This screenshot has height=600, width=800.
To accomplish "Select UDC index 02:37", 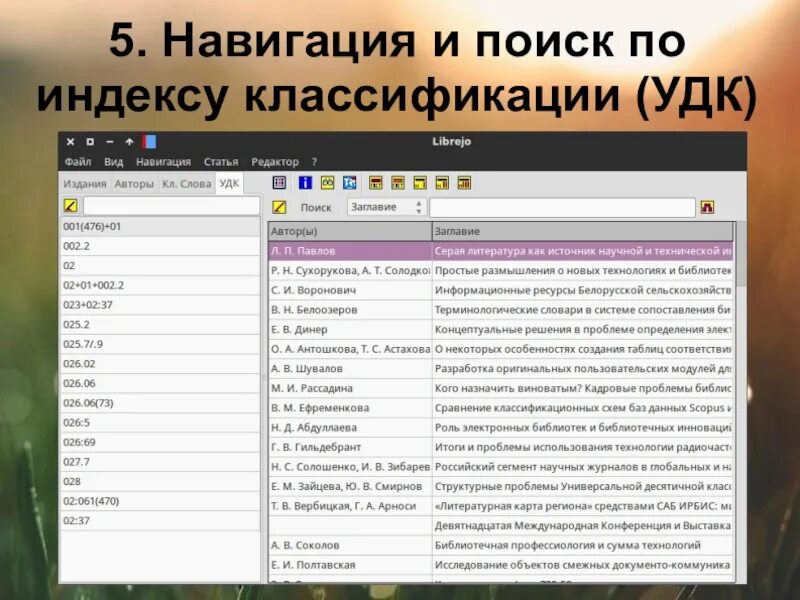I will (x=160, y=521).
